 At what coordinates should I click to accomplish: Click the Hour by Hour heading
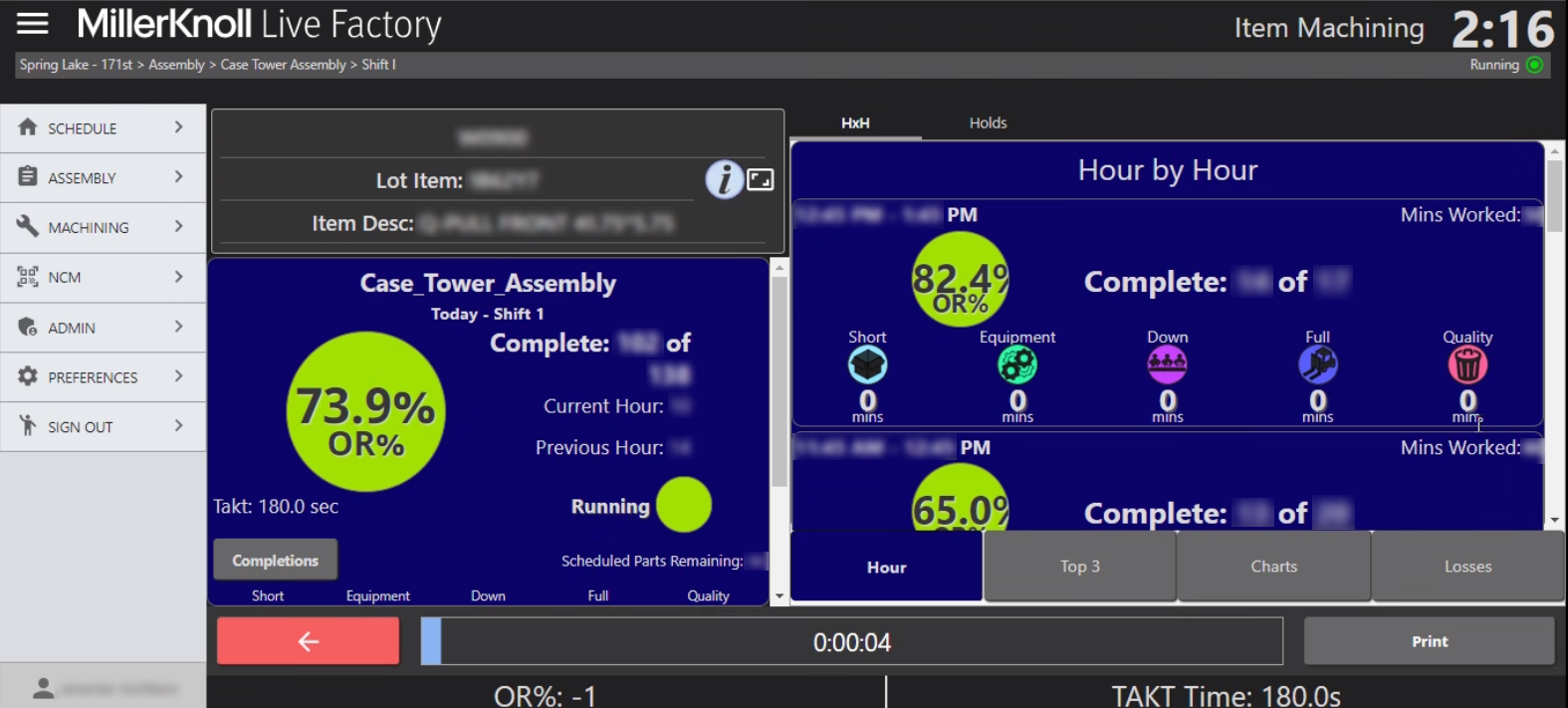click(1168, 170)
